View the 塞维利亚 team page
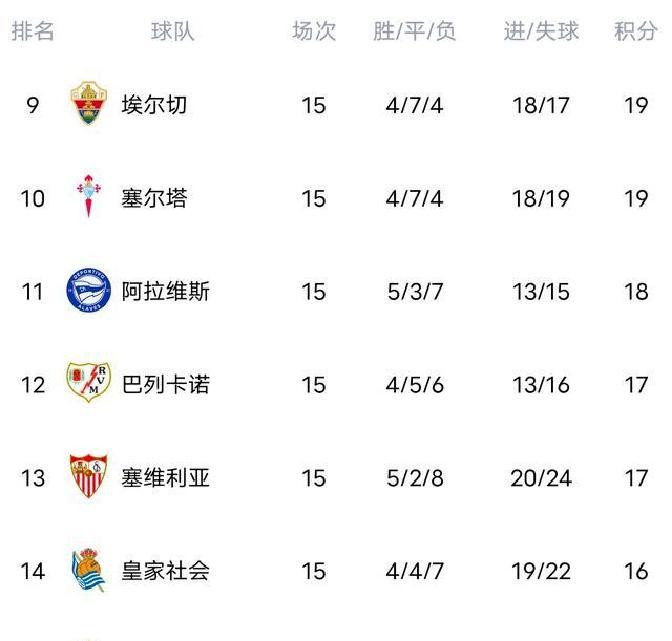 tap(165, 478)
